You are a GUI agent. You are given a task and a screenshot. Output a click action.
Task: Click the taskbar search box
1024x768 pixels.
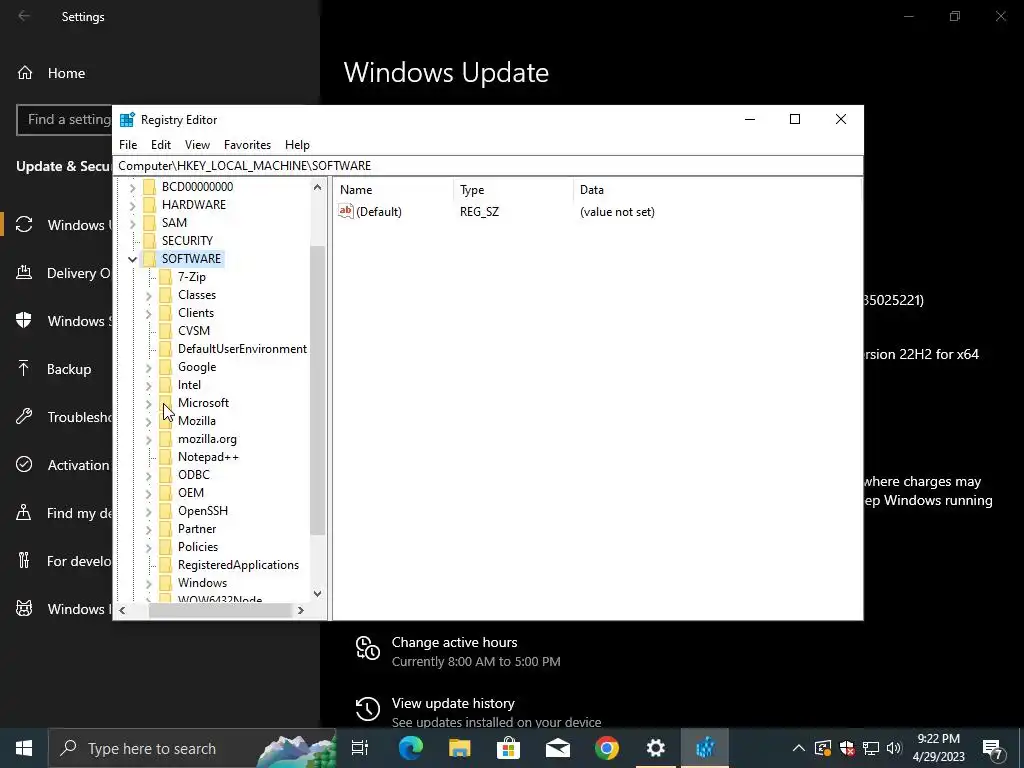[x=192, y=748]
